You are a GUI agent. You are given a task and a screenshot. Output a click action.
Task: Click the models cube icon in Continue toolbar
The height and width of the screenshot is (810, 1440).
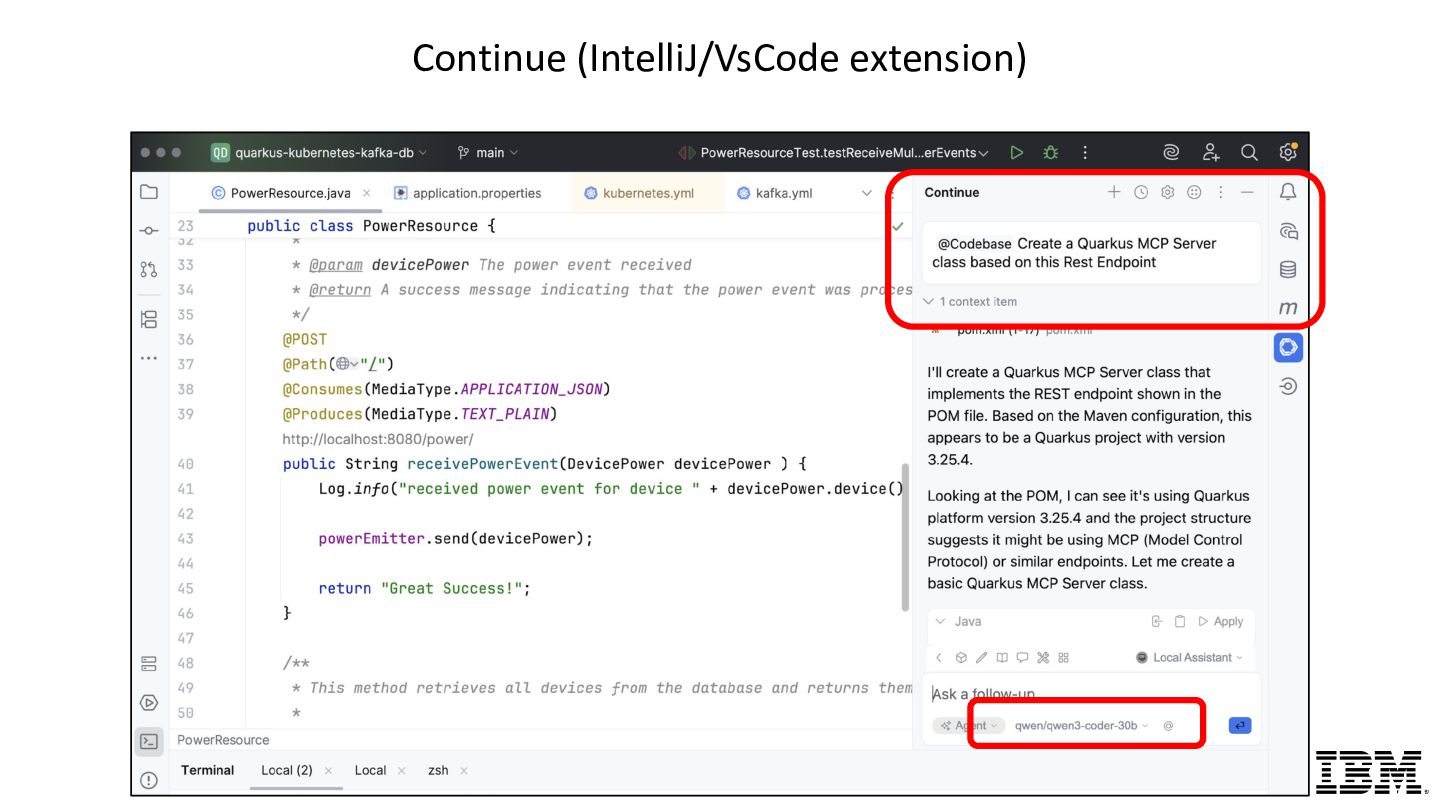pyautogui.click(x=961, y=658)
